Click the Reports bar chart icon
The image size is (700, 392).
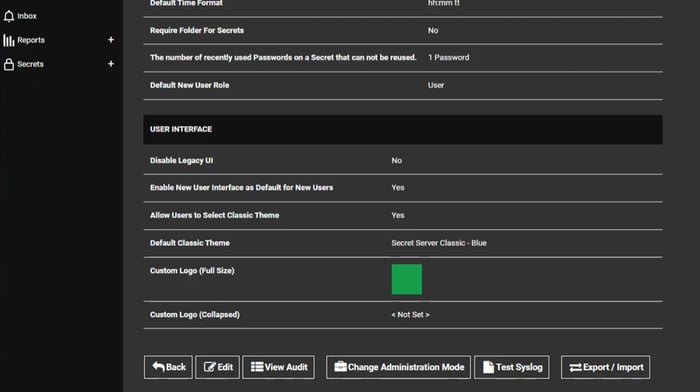(x=8, y=40)
